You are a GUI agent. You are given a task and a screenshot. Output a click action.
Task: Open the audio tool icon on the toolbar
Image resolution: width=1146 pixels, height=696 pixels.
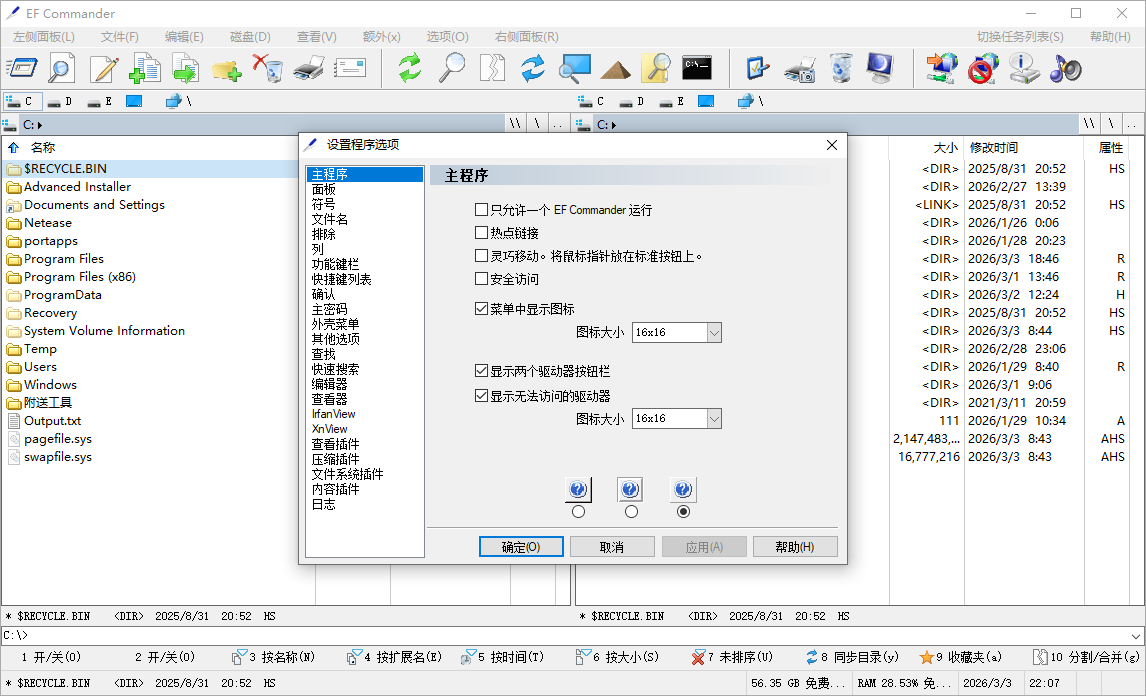pyautogui.click(x=1065, y=68)
